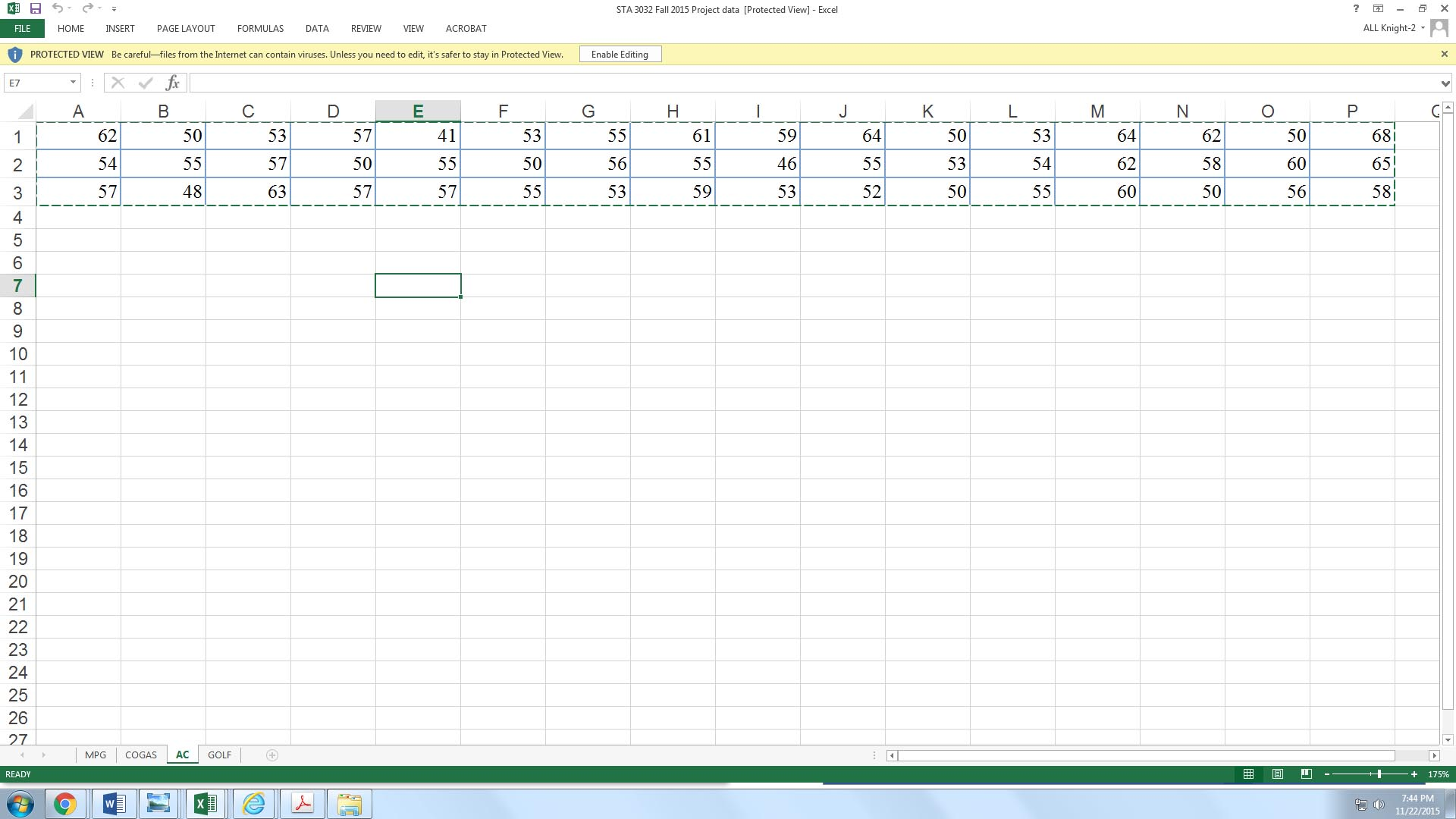Click the Insert Function fx icon

click(172, 83)
